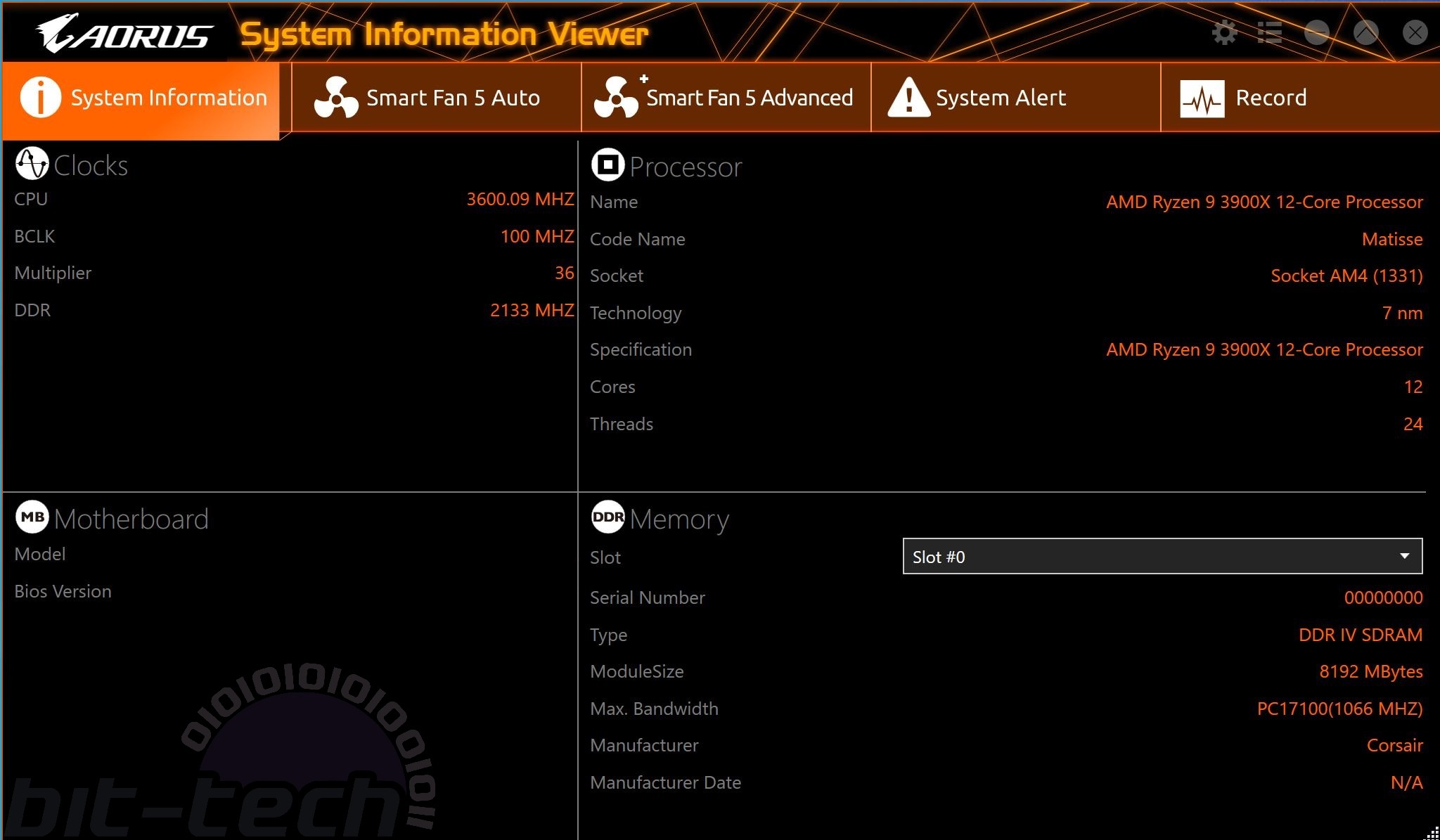Click the Clocks sine-wave icon

(x=32, y=164)
